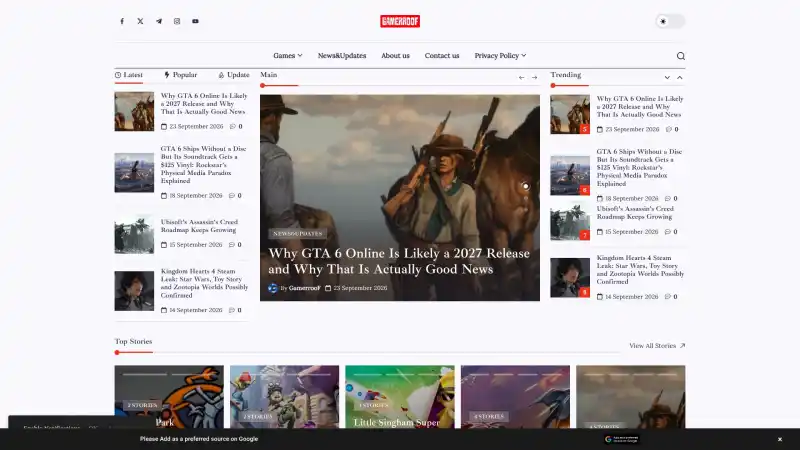800x450 pixels.
Task: Open the search magnifier icon
Action: 681,56
